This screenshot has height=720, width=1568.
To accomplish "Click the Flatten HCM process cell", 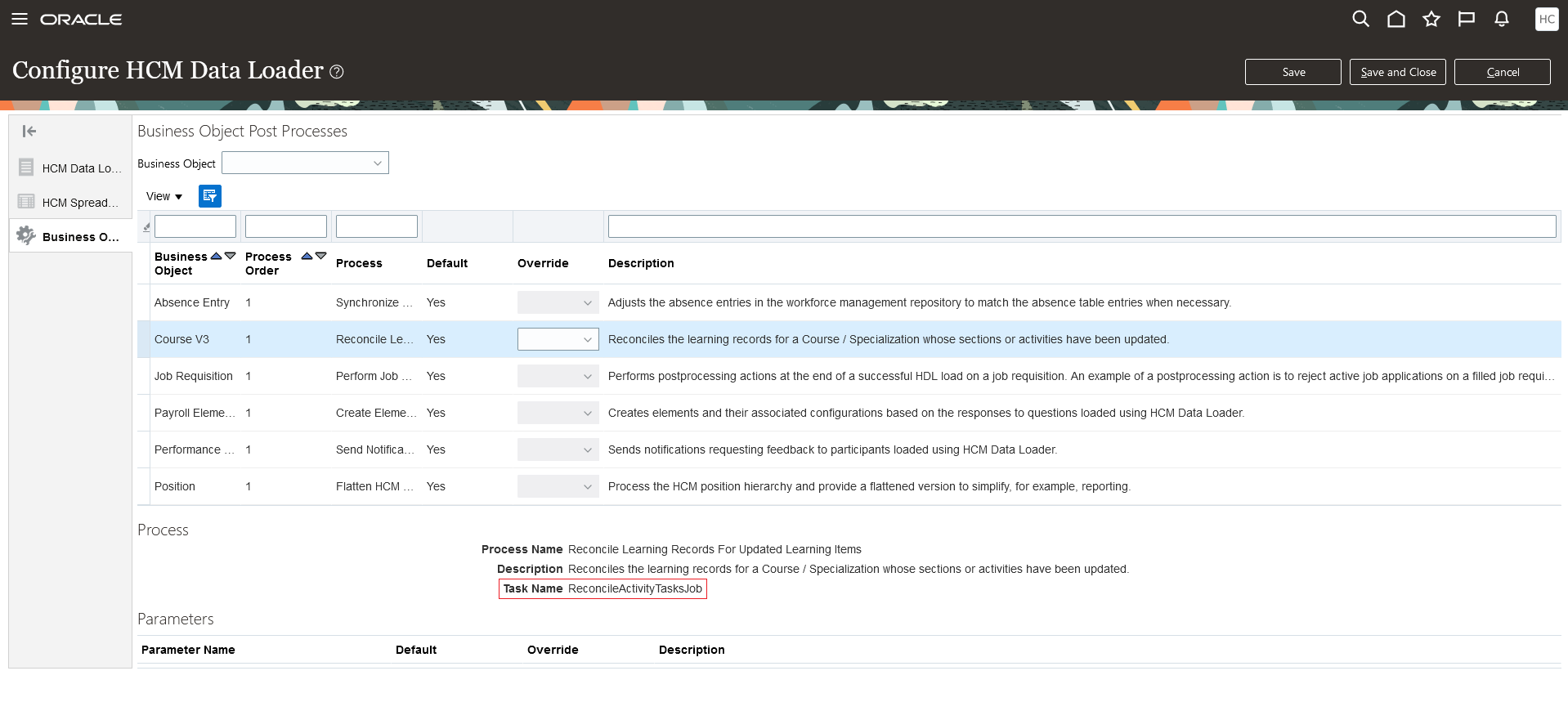I will click(x=374, y=486).
